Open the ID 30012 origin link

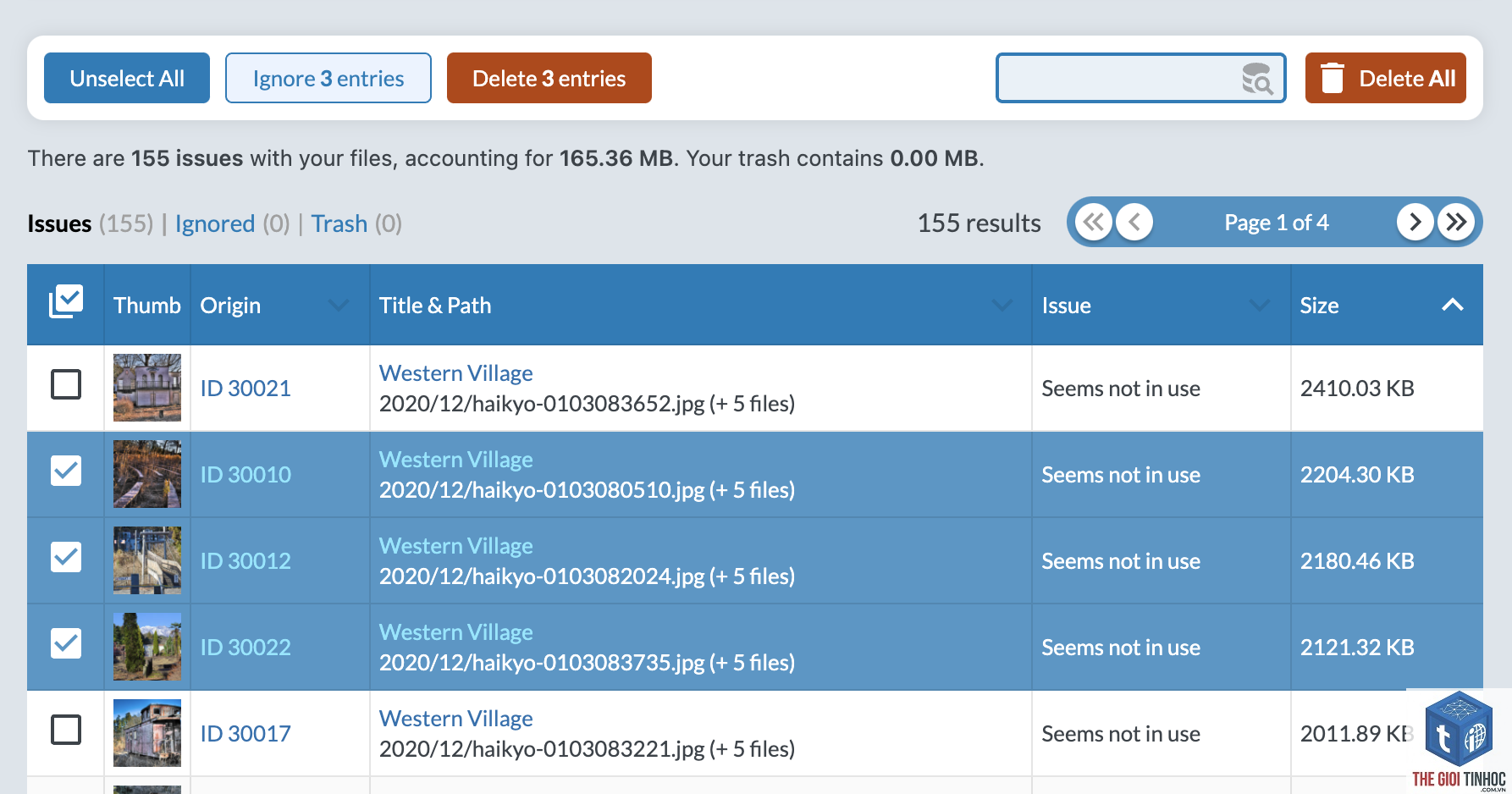(x=246, y=561)
